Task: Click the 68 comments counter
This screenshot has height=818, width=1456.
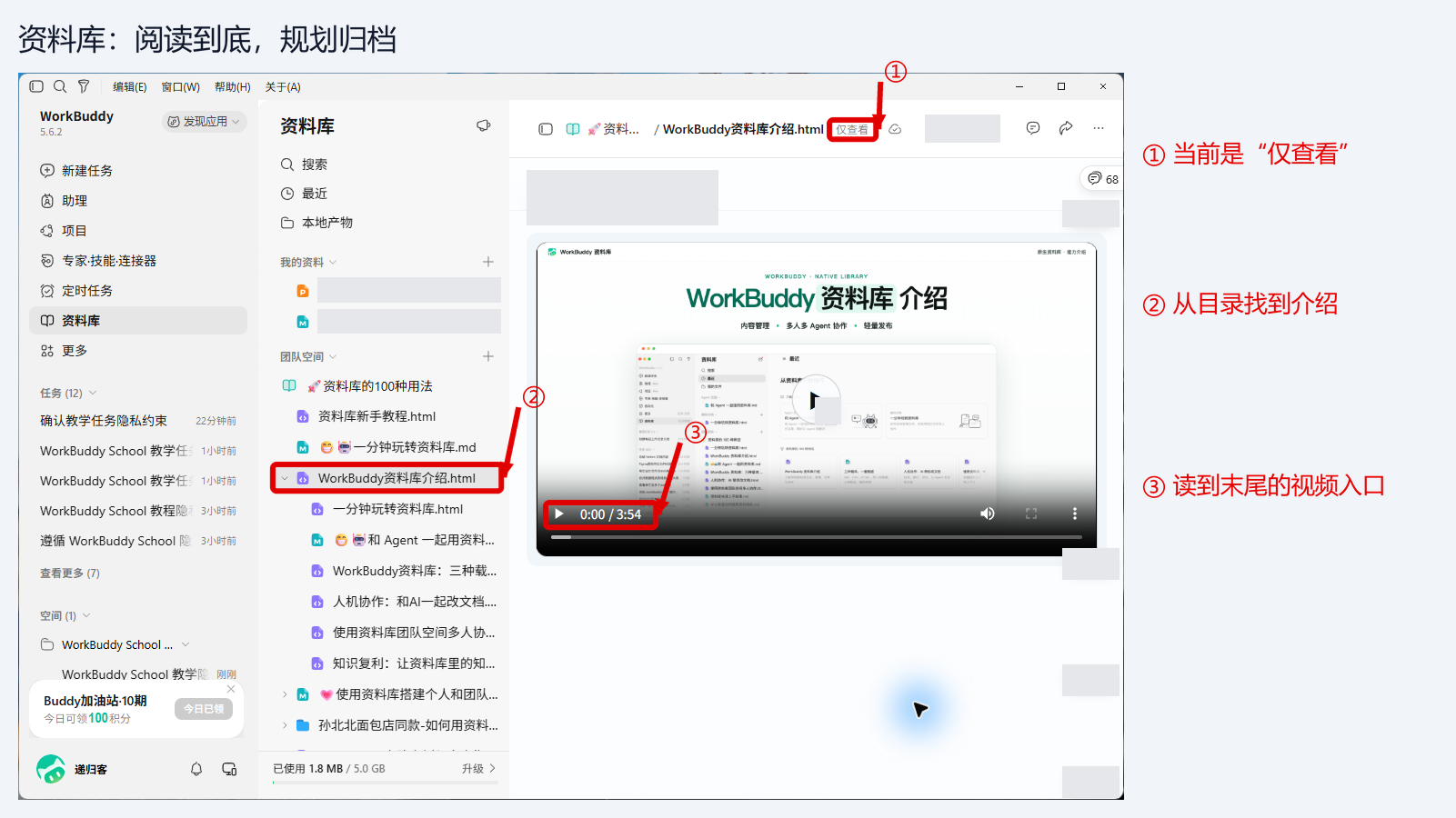Action: [x=1103, y=178]
